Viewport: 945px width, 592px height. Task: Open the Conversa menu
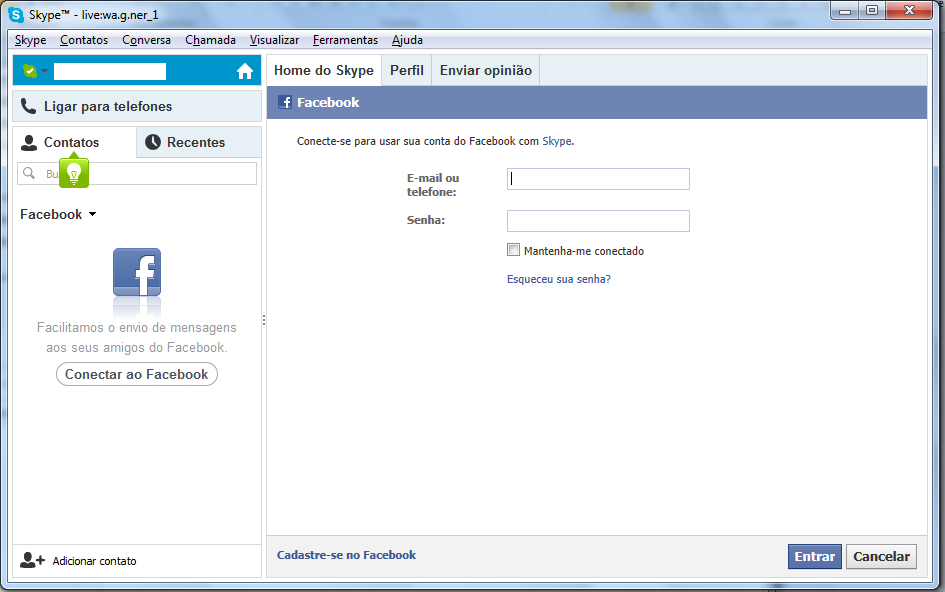click(146, 40)
